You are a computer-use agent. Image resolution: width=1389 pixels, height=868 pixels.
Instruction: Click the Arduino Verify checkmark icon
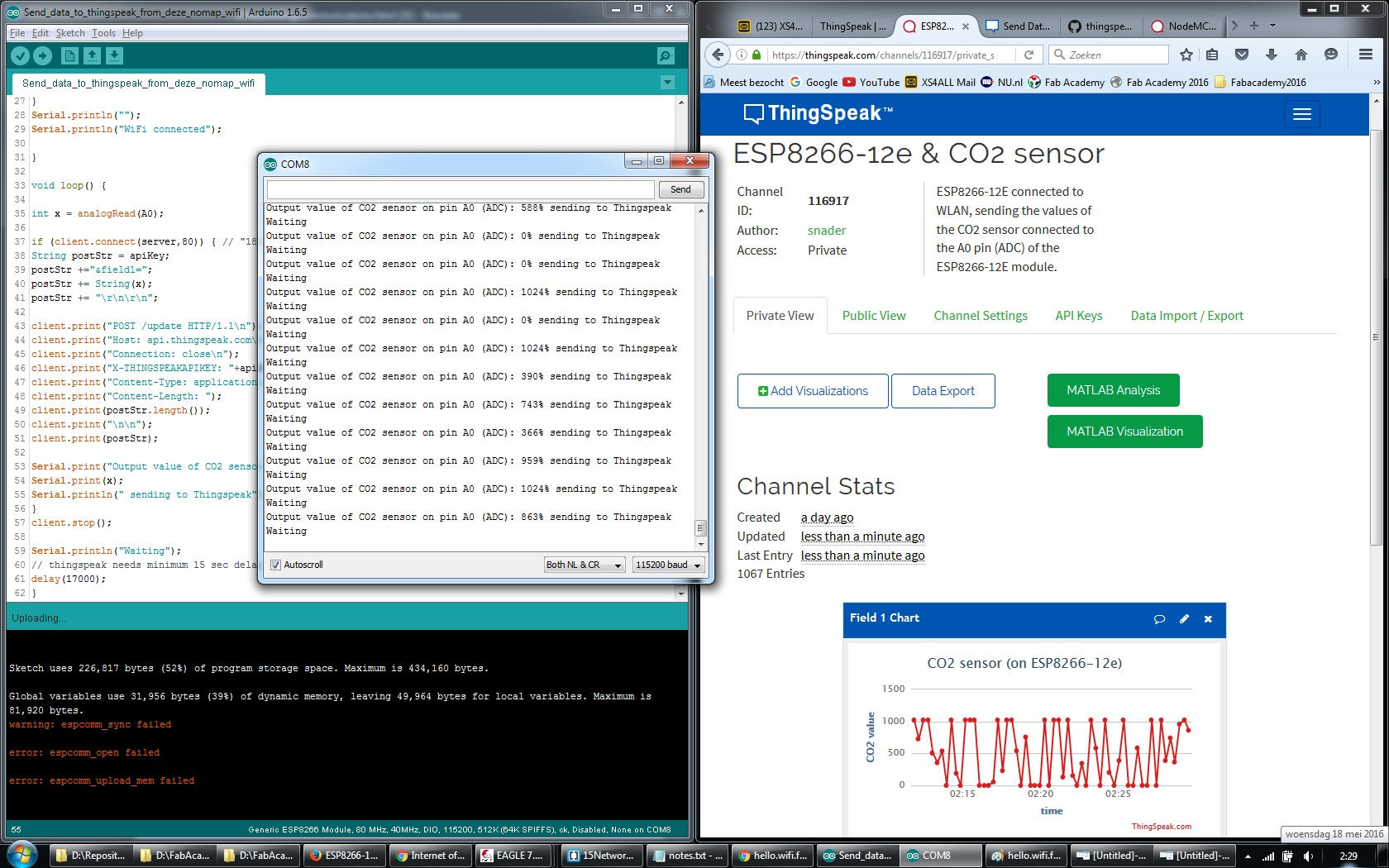pos(20,55)
